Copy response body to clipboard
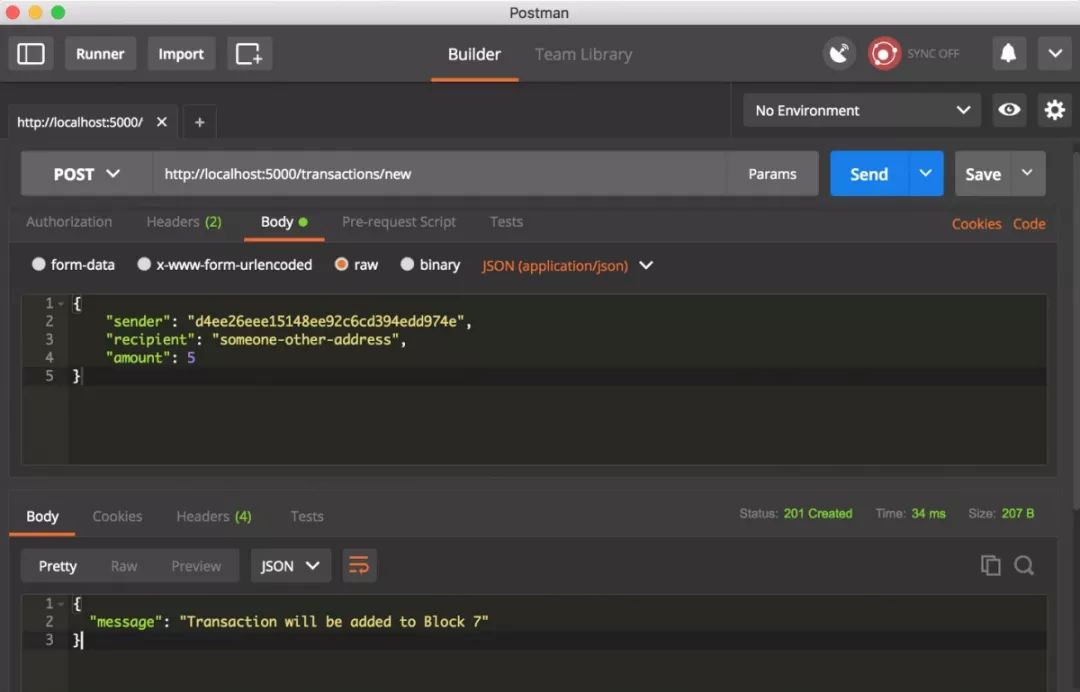This screenshot has width=1080, height=692. 990,565
